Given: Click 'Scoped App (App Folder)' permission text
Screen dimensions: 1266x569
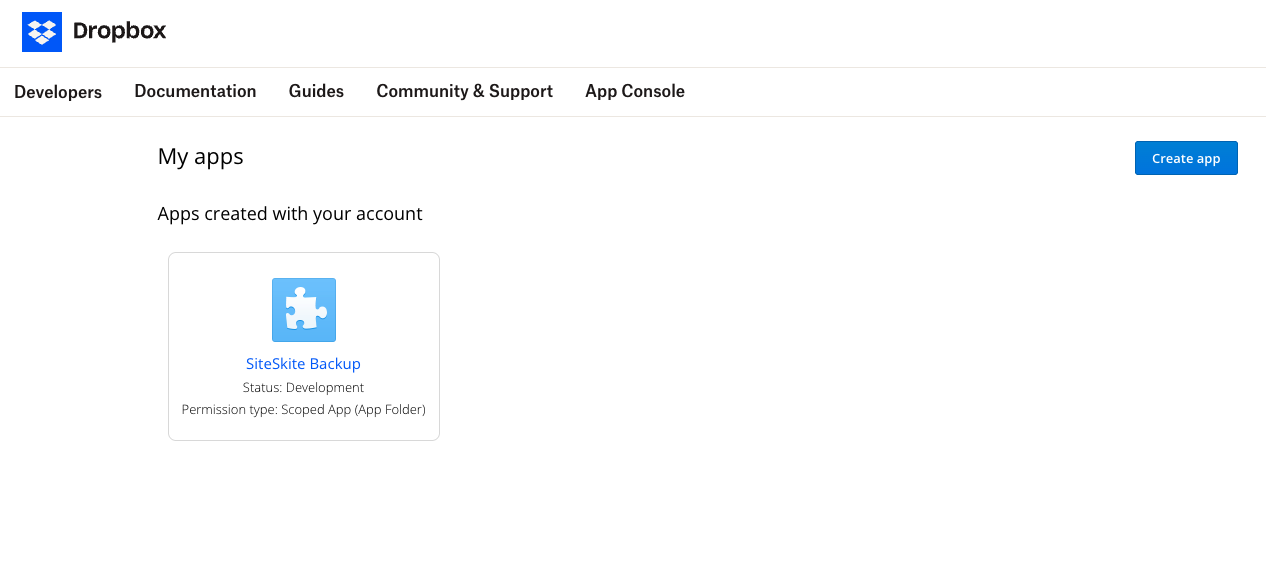Looking at the screenshot, I should [353, 410].
